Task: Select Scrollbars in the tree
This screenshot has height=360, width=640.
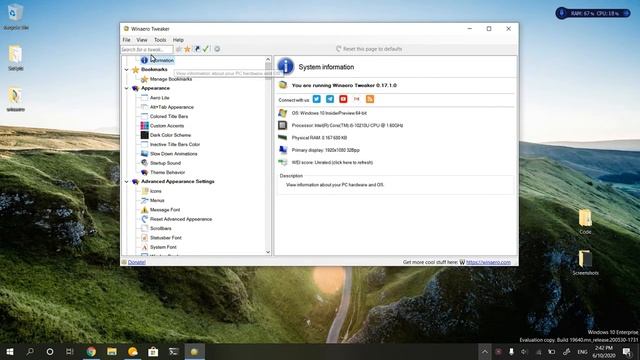Action: tap(160, 229)
